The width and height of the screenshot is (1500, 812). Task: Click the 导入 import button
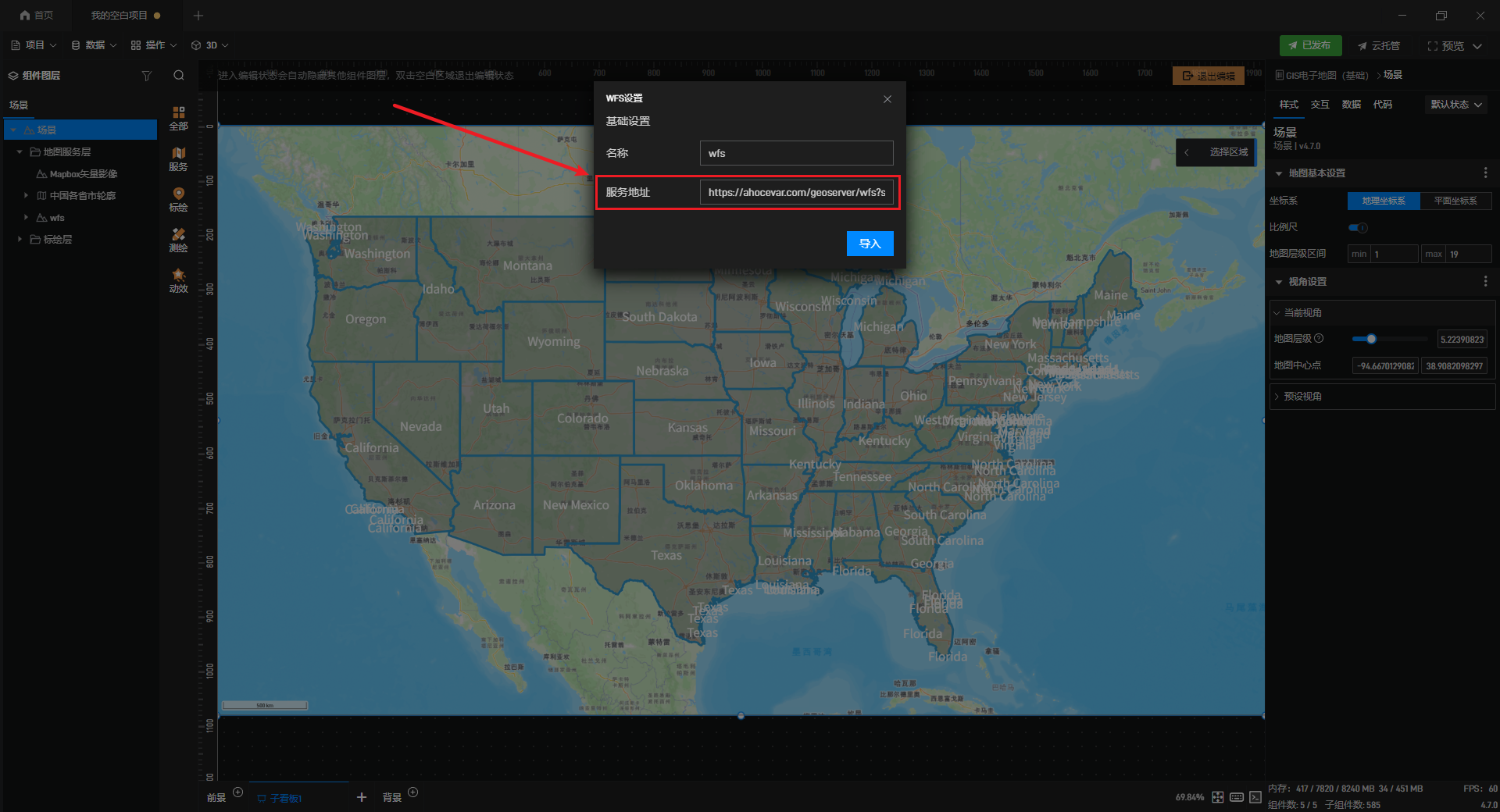click(x=870, y=244)
